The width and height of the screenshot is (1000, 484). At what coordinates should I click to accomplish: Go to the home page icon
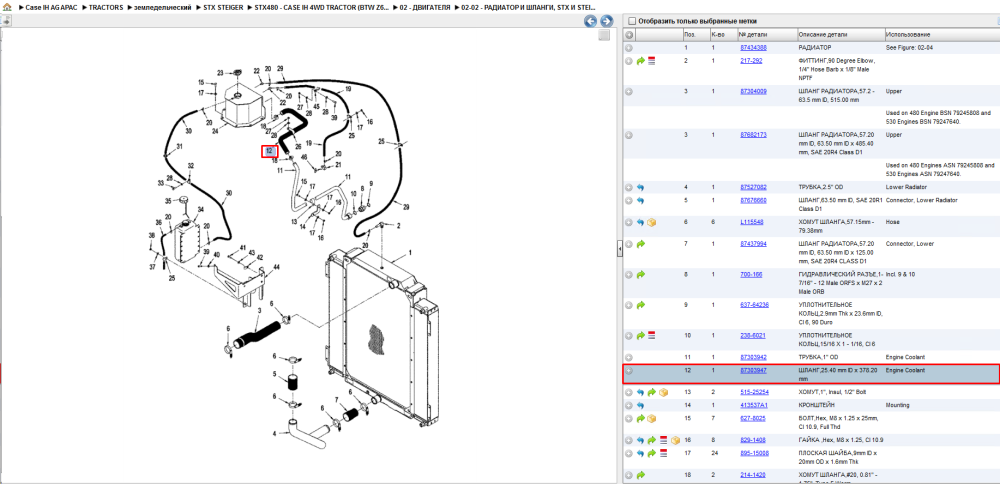(x=7, y=6)
